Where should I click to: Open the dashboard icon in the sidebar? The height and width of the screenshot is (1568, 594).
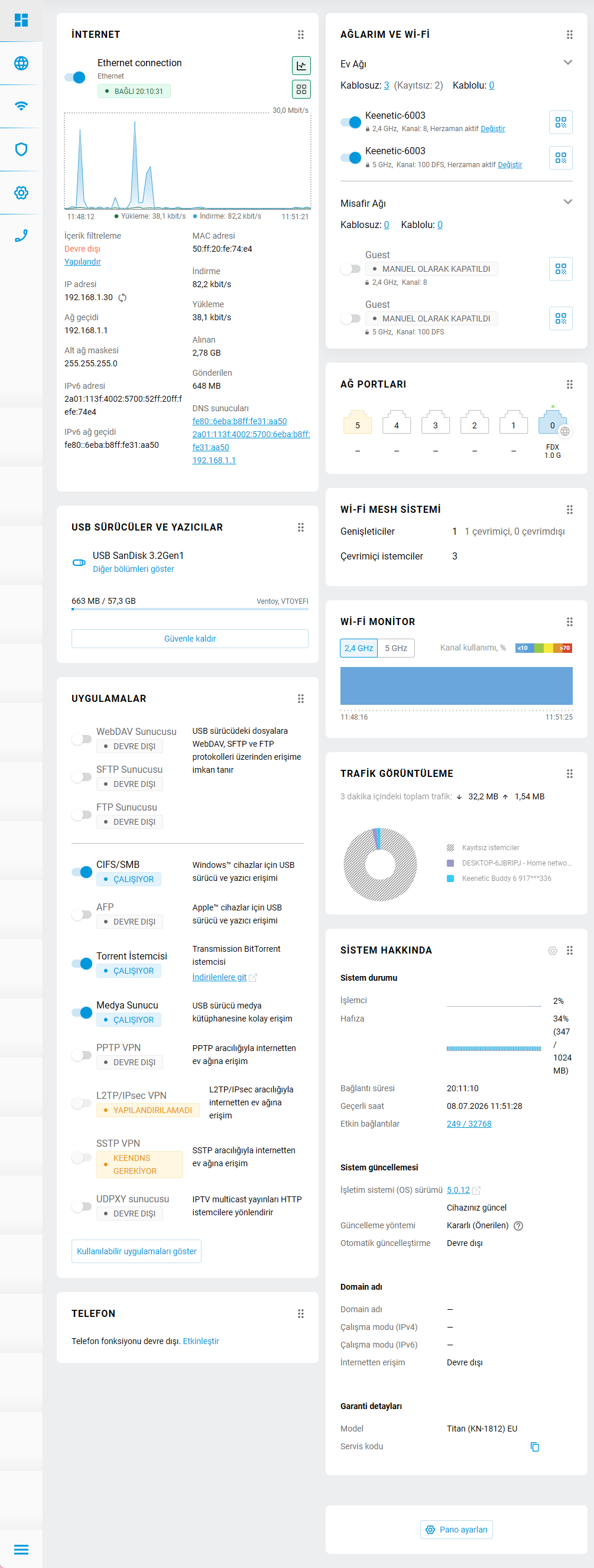(21, 20)
